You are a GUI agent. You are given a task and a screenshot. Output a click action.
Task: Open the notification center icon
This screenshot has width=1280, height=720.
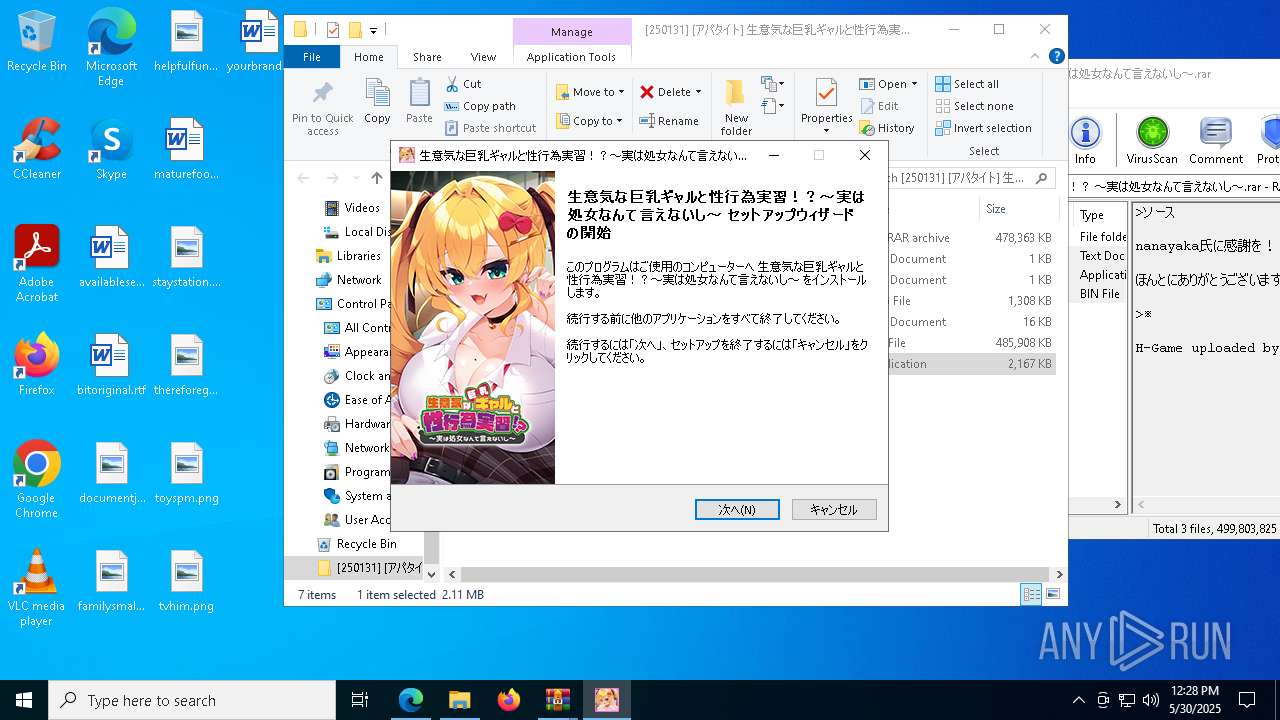[x=1247, y=700]
